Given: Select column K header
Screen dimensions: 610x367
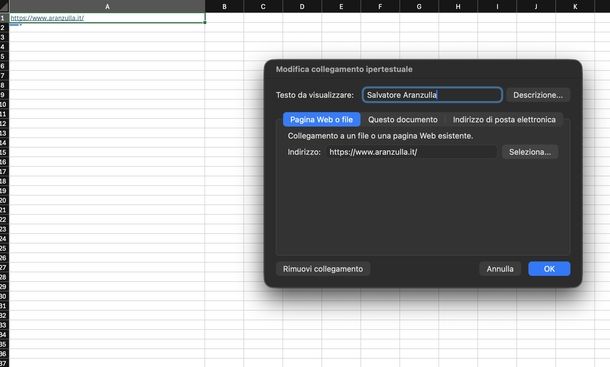Looking at the screenshot, I should [x=575, y=6].
